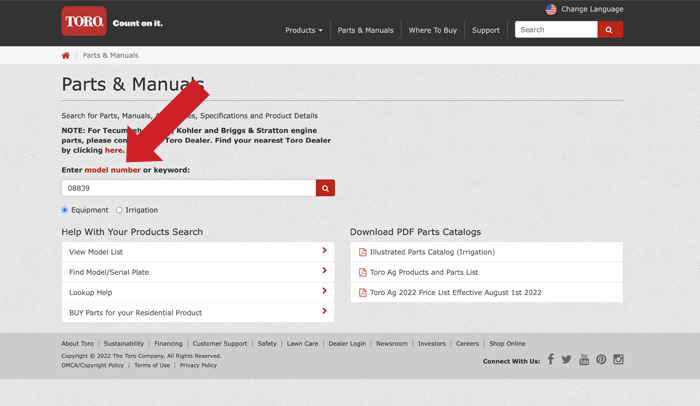Screen dimensions: 700x406
Task: Open BUY Parts for your Residential Product
Action: (198, 313)
